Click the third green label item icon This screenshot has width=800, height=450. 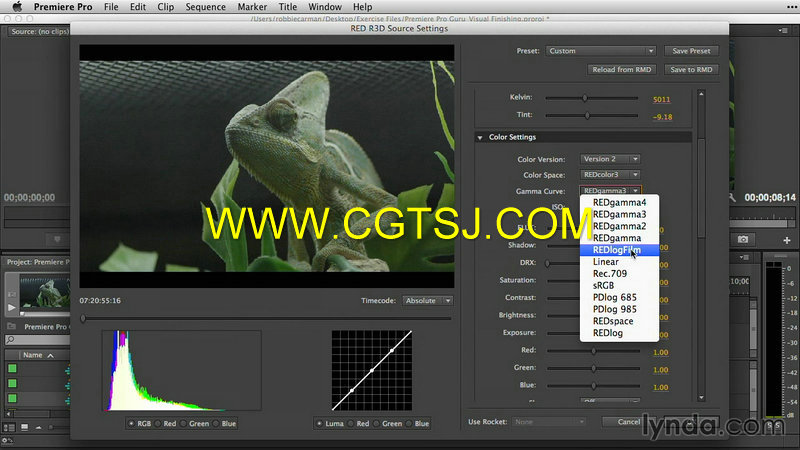[12, 398]
